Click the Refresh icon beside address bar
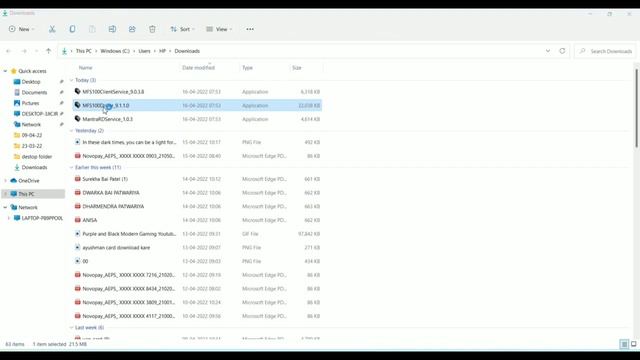 tap(562, 51)
